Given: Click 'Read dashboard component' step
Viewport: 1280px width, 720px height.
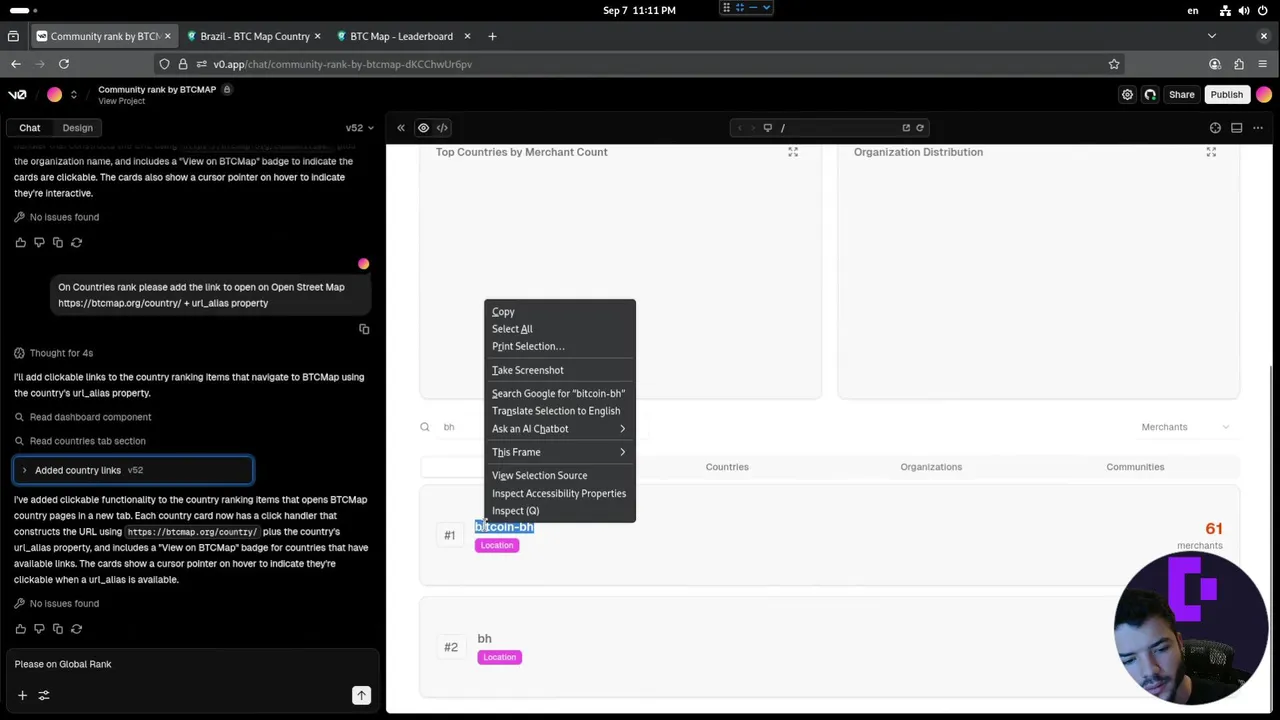Looking at the screenshot, I should (82, 417).
